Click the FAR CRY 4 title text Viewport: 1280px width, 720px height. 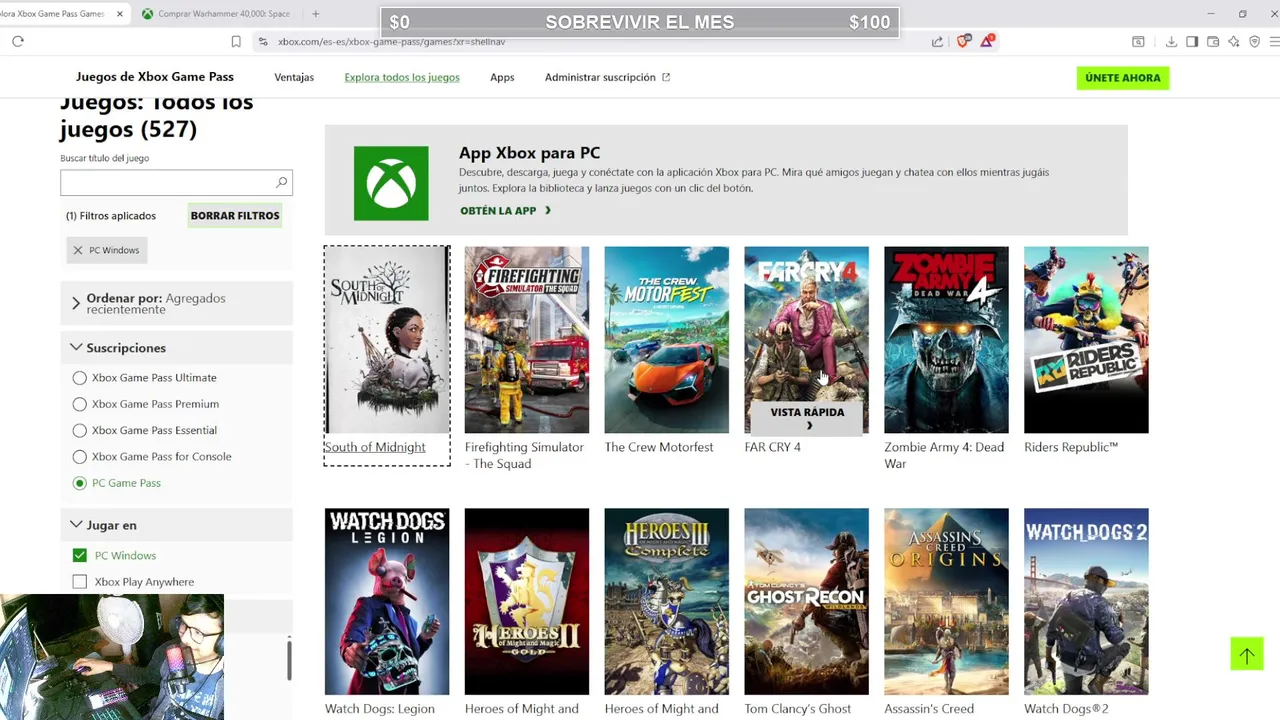click(x=772, y=447)
